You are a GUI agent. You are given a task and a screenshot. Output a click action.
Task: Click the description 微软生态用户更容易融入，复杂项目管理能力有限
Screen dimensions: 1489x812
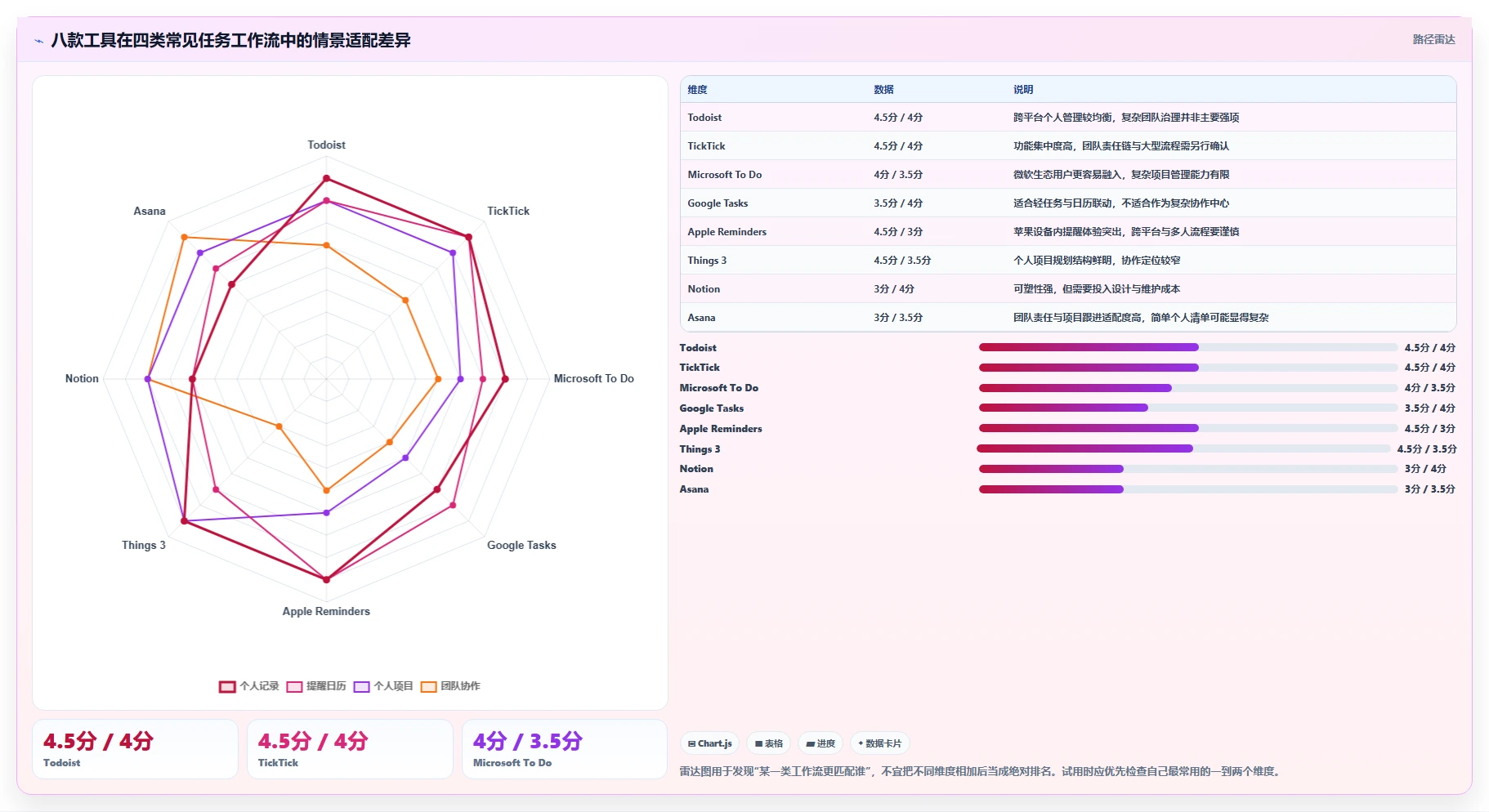coord(1121,175)
